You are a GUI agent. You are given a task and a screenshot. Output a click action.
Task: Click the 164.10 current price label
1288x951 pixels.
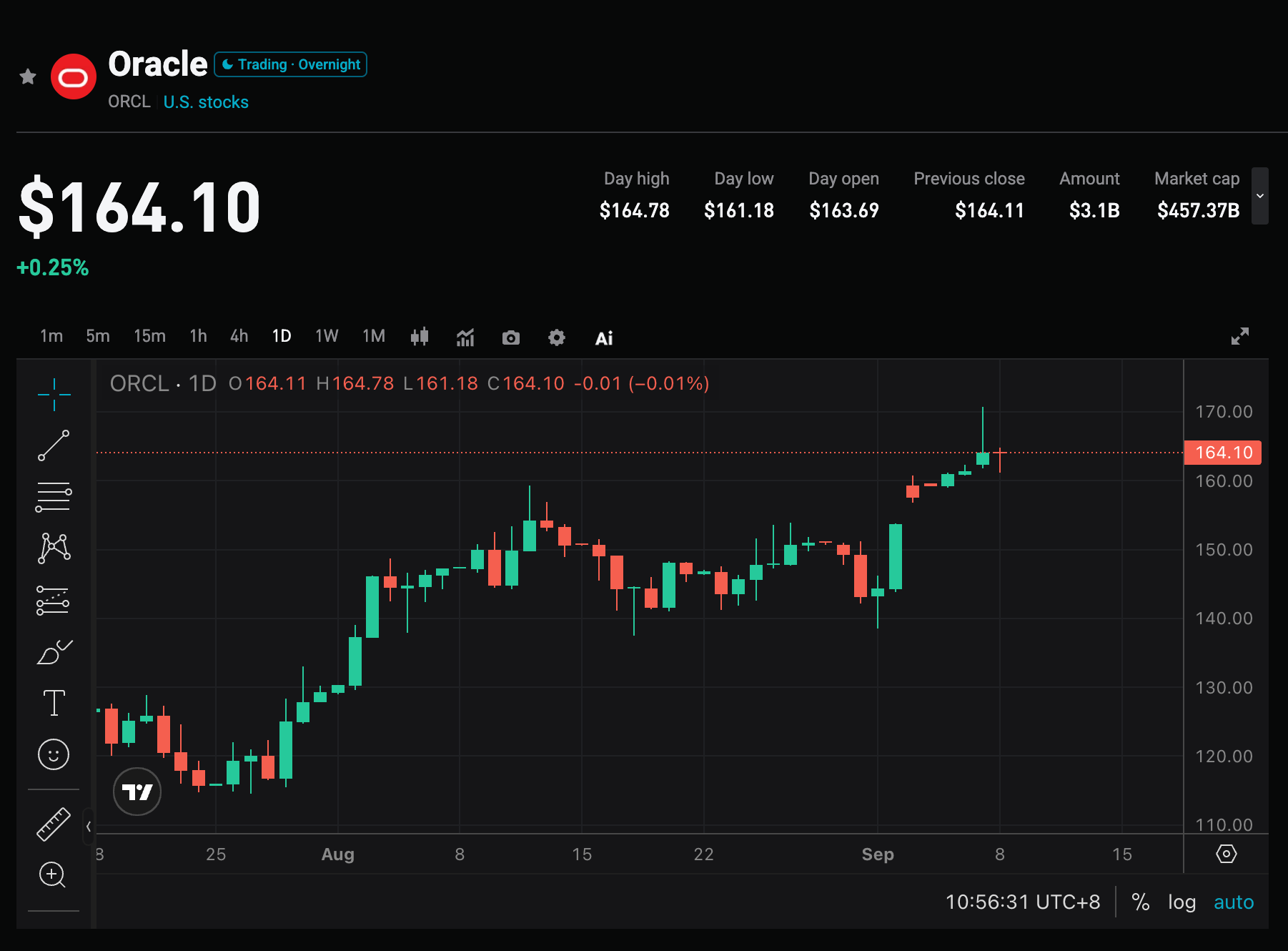coord(1223,453)
